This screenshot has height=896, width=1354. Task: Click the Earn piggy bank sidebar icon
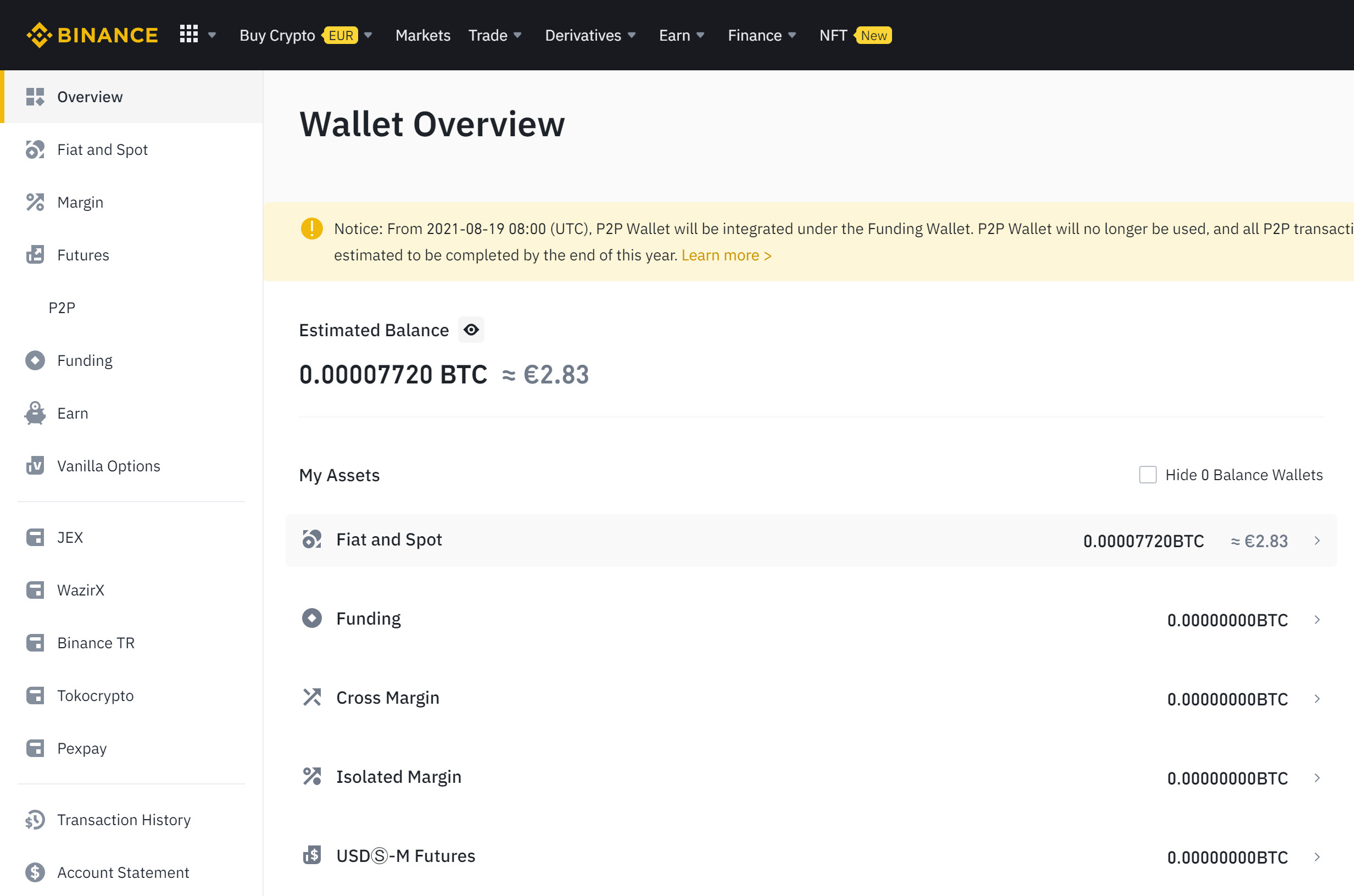[x=35, y=413]
